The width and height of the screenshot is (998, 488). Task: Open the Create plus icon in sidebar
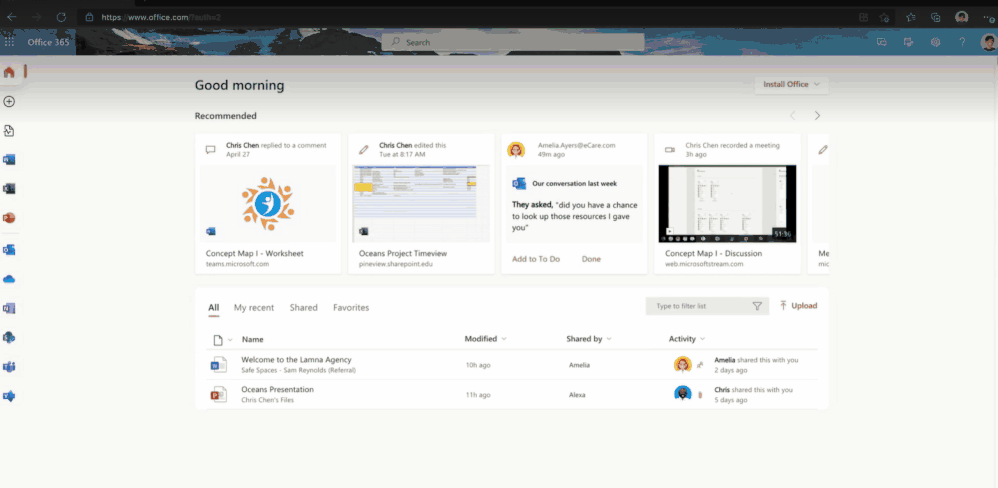tap(9, 102)
